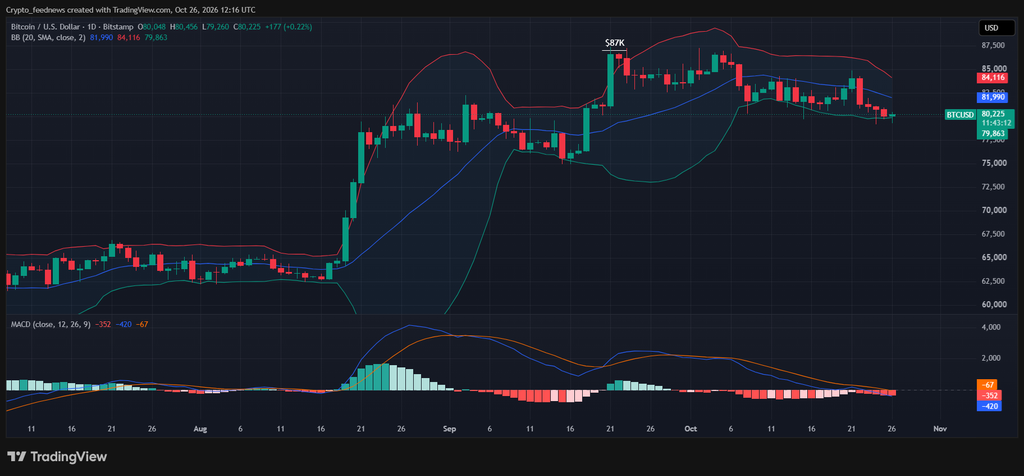Viewport: 1024px width, 476px height.
Task: Click the 67,500 price axis label
Action: click(993, 234)
